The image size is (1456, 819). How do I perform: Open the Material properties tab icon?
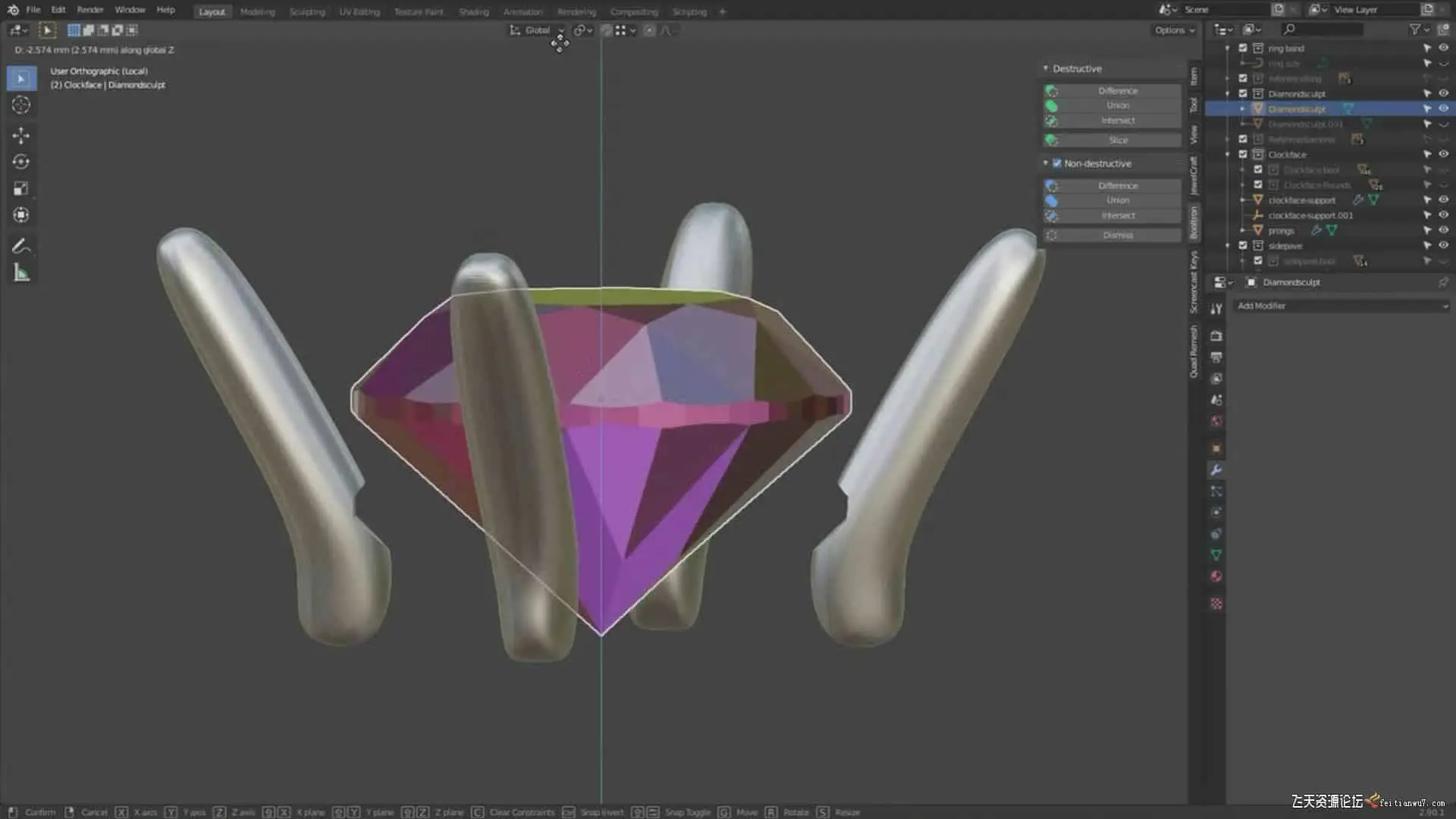[1216, 576]
